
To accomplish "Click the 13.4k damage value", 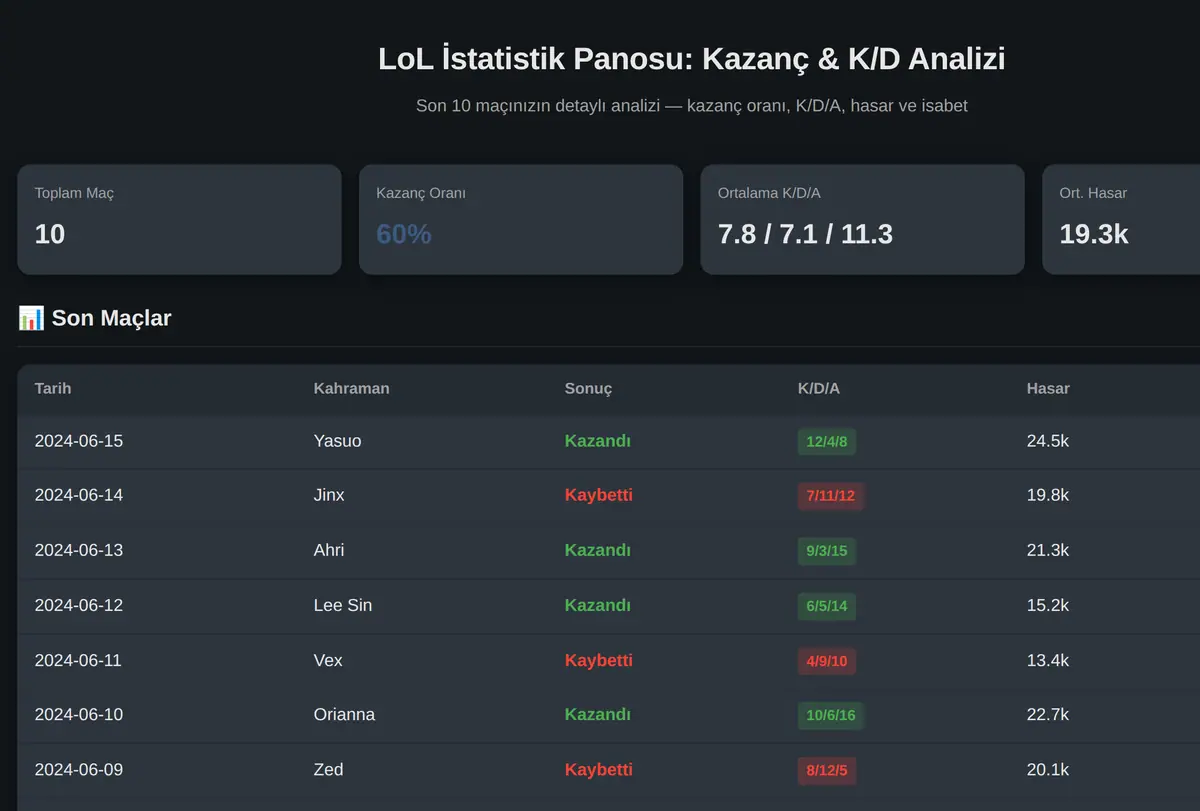I will (x=1048, y=660).
